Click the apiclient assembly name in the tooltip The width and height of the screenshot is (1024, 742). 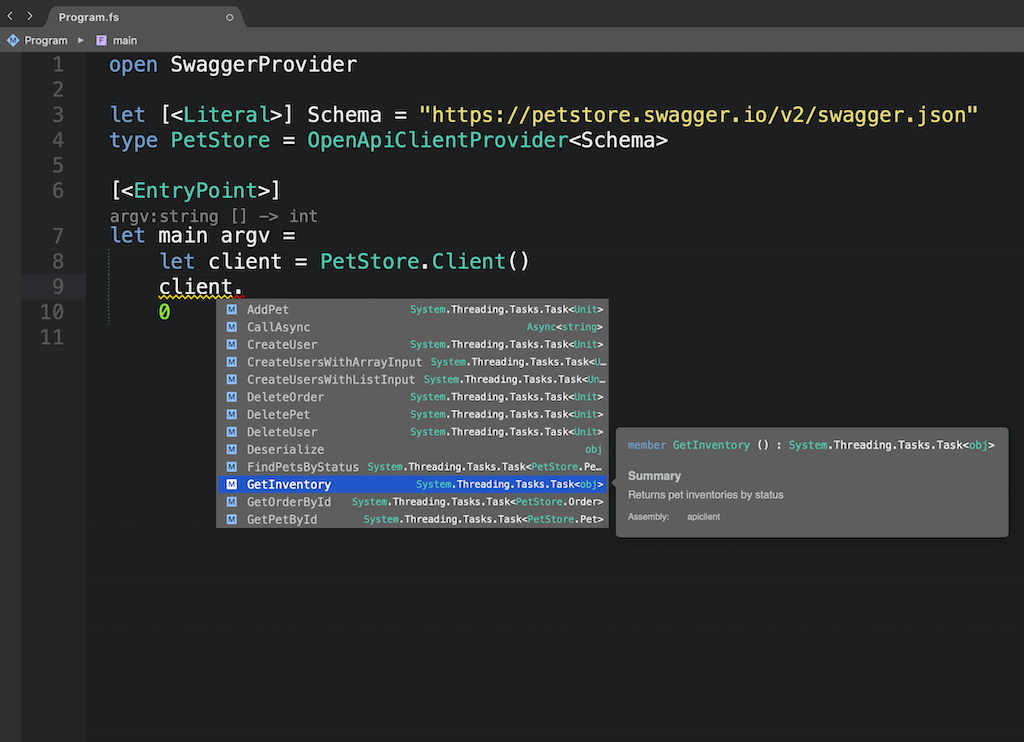tap(703, 517)
